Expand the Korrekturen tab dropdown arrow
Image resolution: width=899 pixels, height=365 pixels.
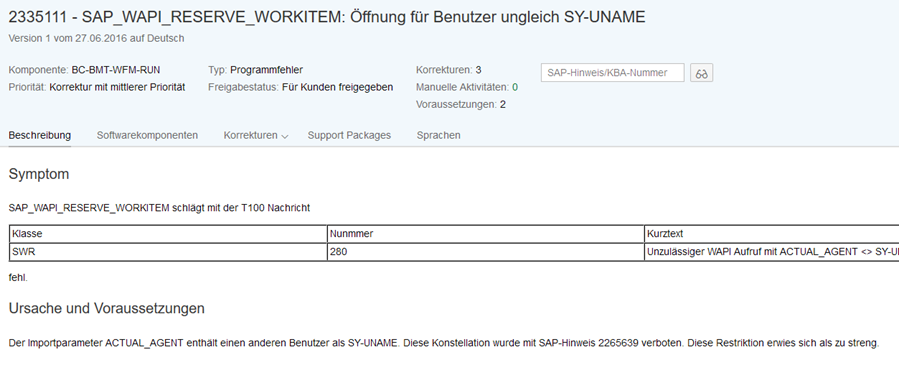click(285, 136)
